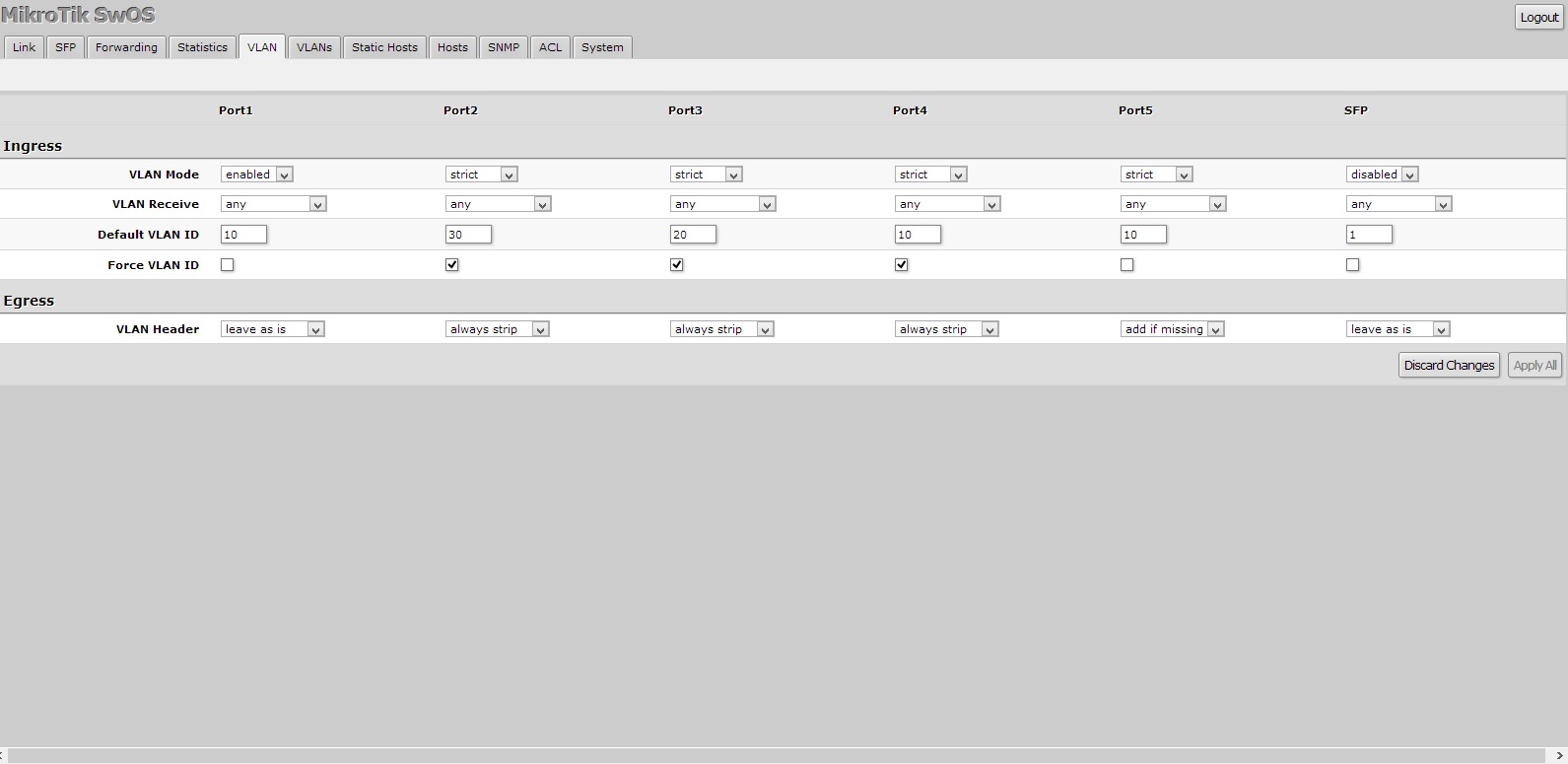
Task: Expand SFP VLAN Receive dropdown
Action: (1398, 204)
